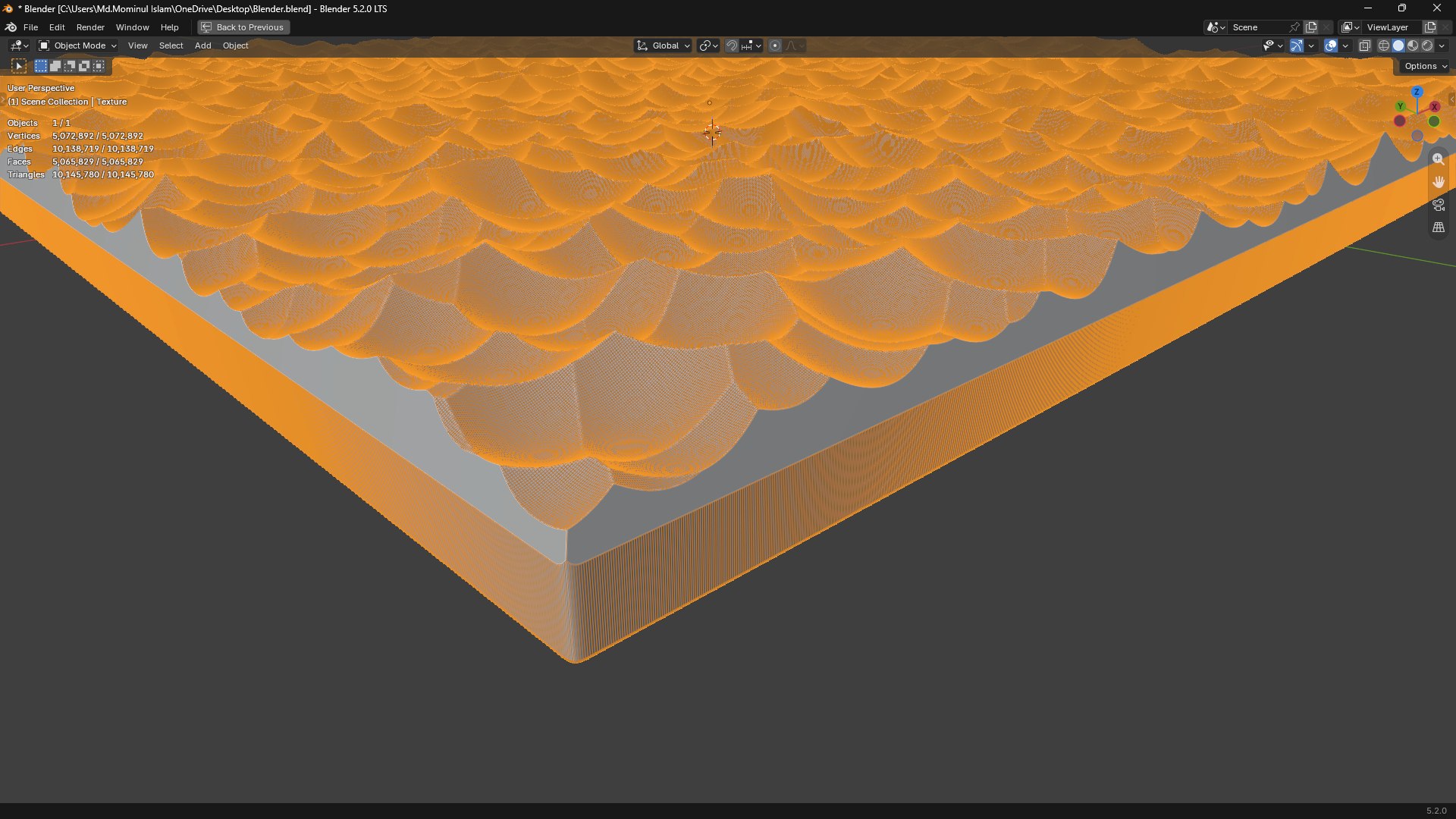Viewport: 1456px width, 819px height.
Task: Open the pivot point dropdown
Action: coord(708,45)
